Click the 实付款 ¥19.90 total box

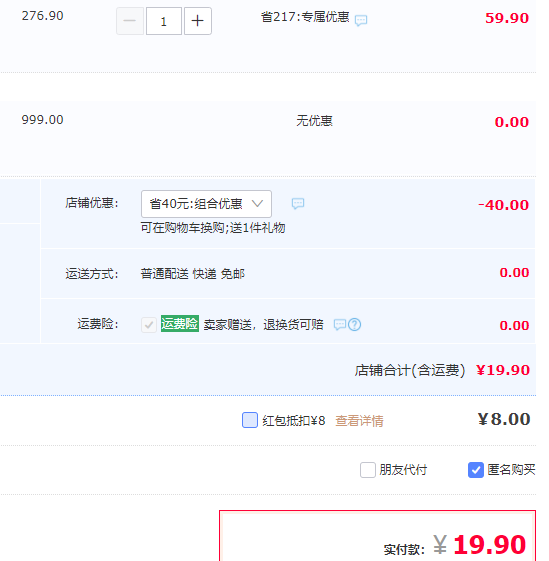point(378,536)
